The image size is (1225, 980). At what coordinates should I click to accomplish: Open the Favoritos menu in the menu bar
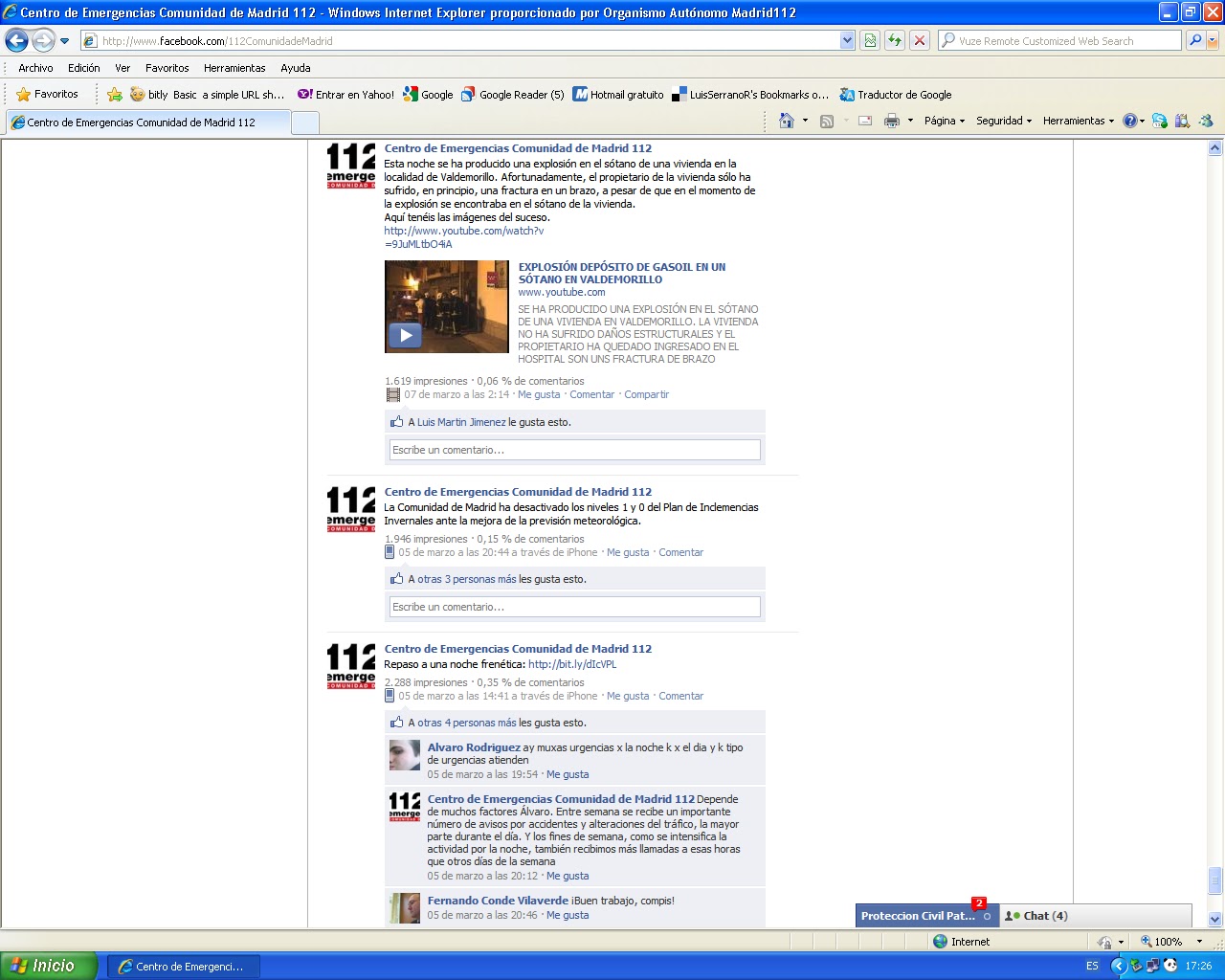coord(167,68)
